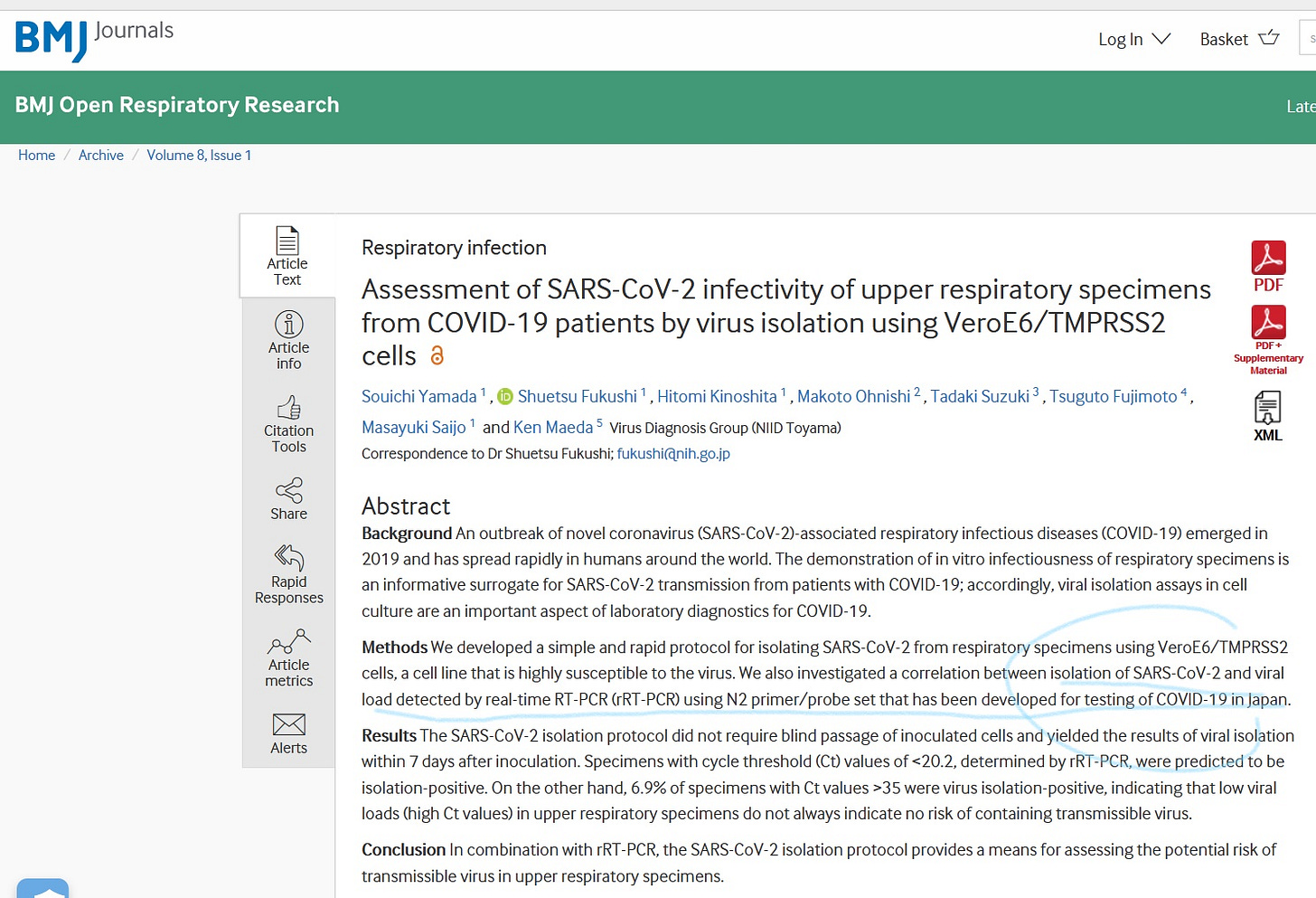This screenshot has height=898, width=1316.
Task: Click the Respiratory infection section heading
Action: tap(454, 248)
